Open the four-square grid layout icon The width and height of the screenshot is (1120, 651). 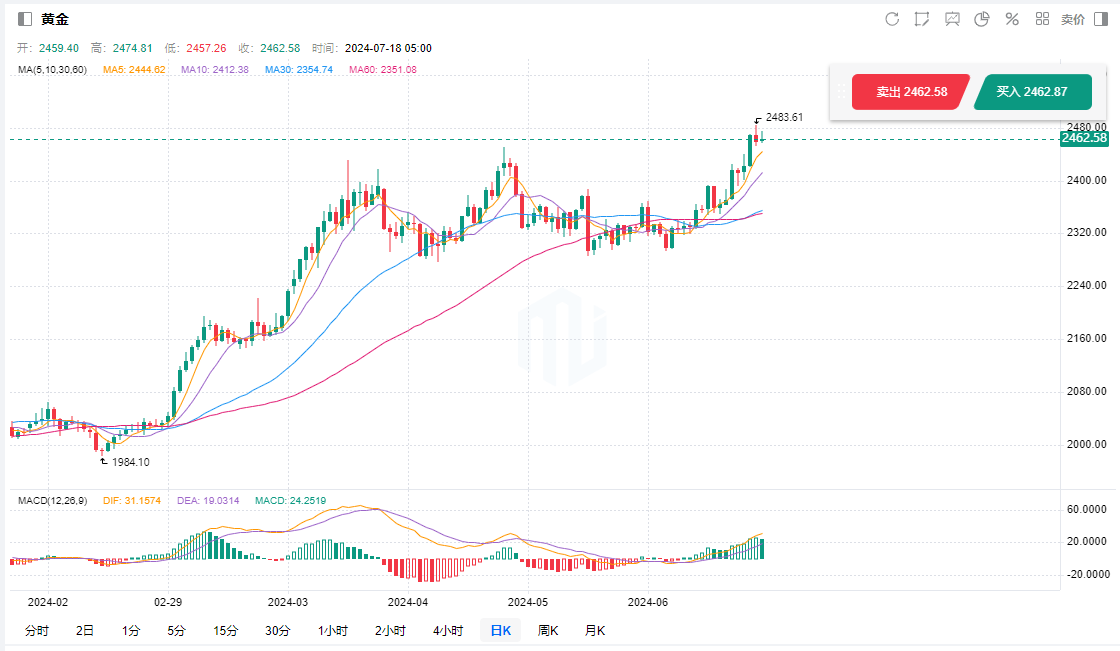pos(1042,19)
